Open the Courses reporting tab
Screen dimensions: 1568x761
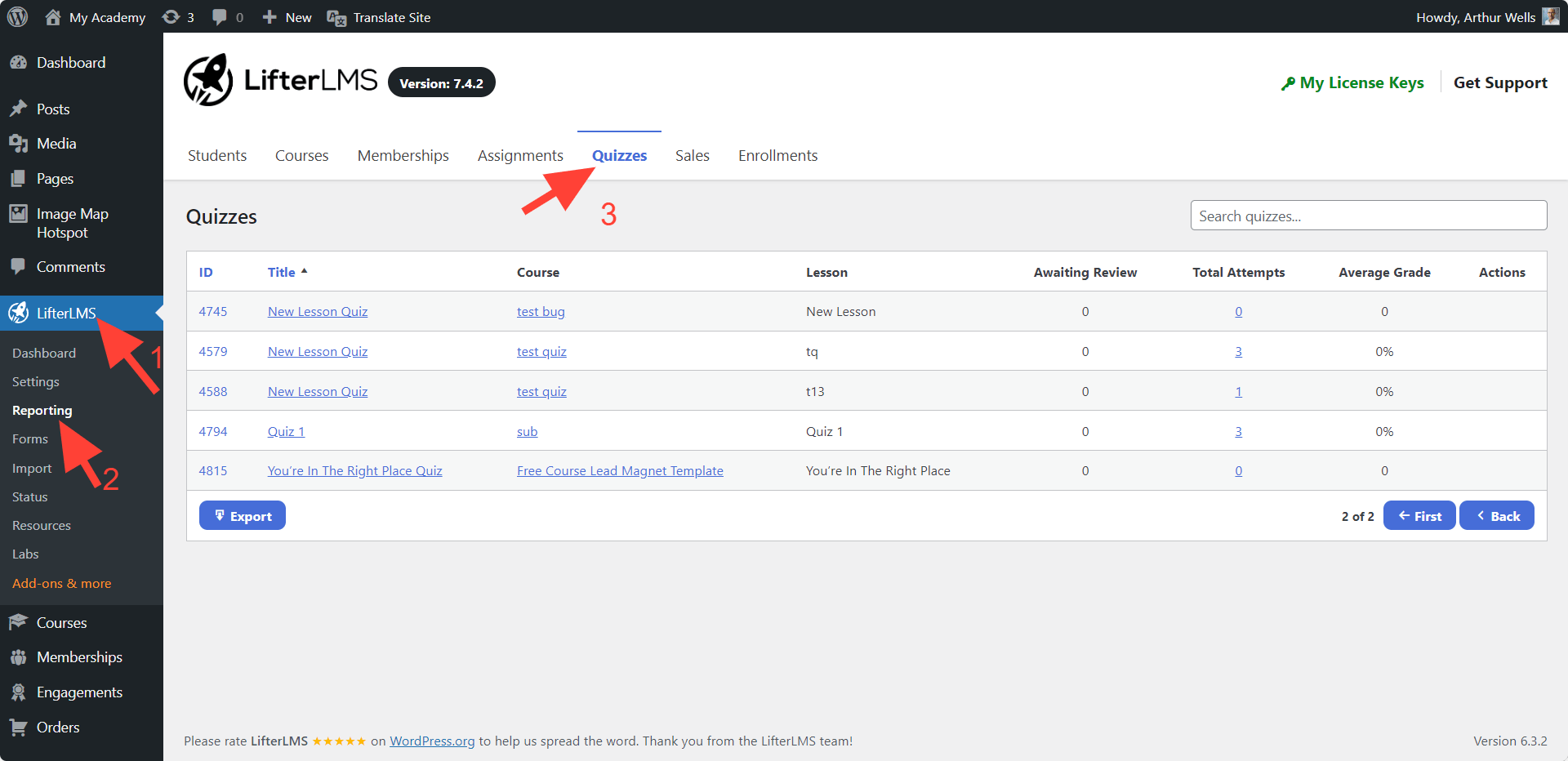[x=301, y=155]
